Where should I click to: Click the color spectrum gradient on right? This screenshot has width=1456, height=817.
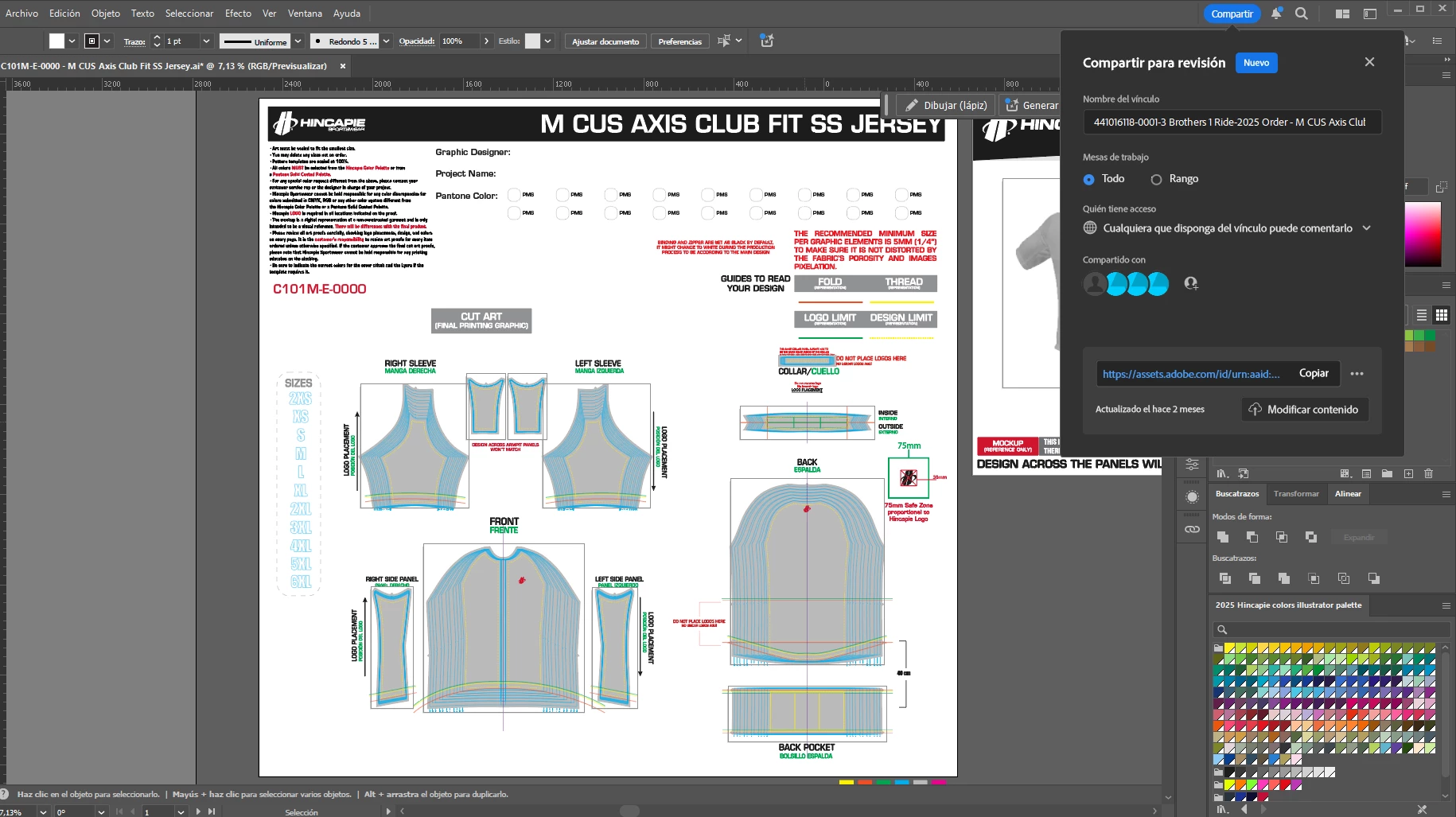coord(1423,234)
